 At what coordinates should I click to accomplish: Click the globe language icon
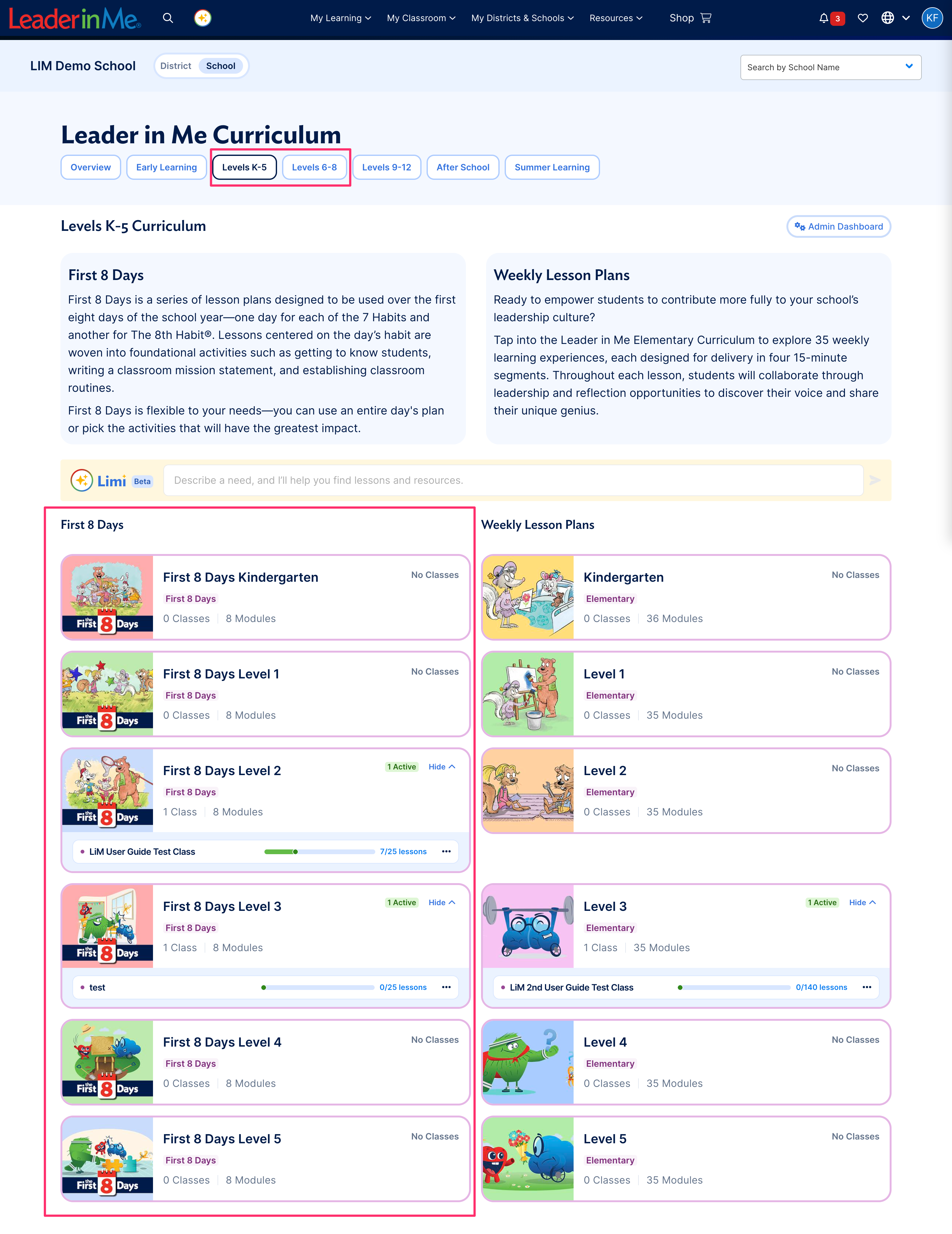tap(888, 18)
